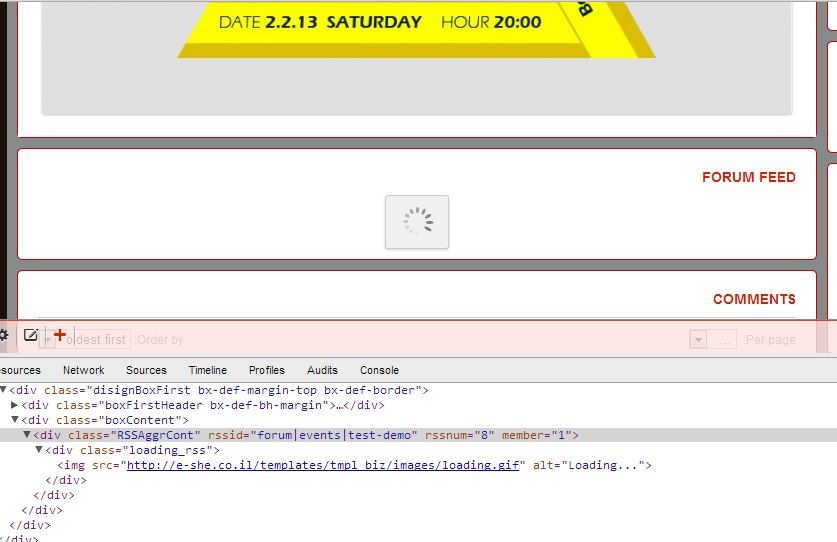Open the Resources tab

(x=20, y=370)
